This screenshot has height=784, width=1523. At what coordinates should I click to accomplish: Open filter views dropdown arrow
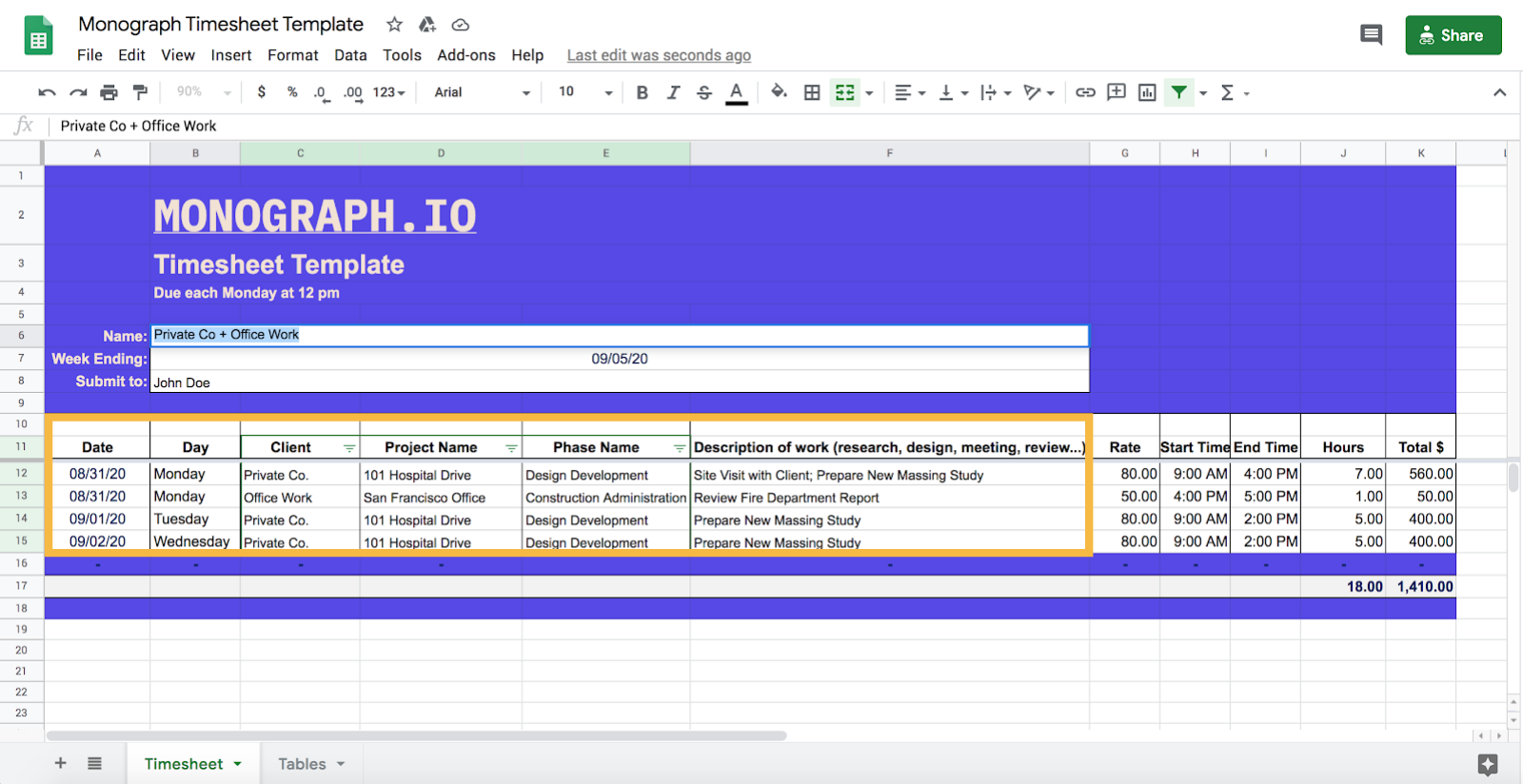[1203, 93]
